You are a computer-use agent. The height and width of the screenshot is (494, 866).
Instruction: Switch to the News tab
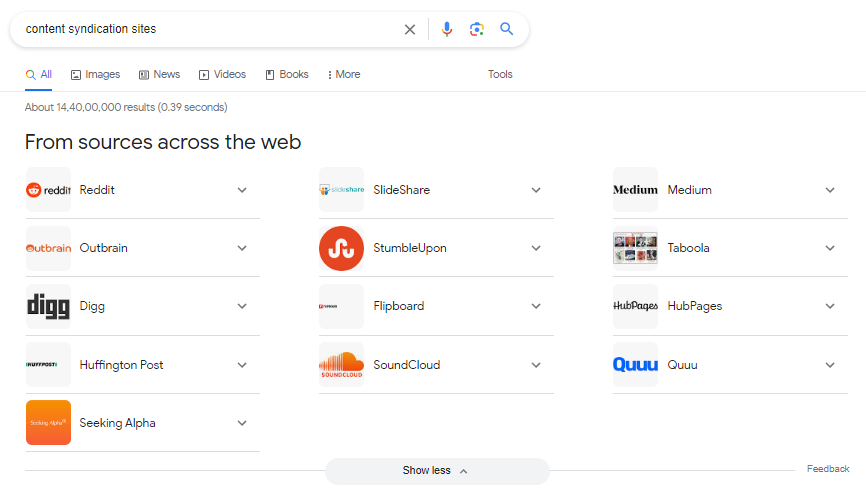(x=159, y=75)
